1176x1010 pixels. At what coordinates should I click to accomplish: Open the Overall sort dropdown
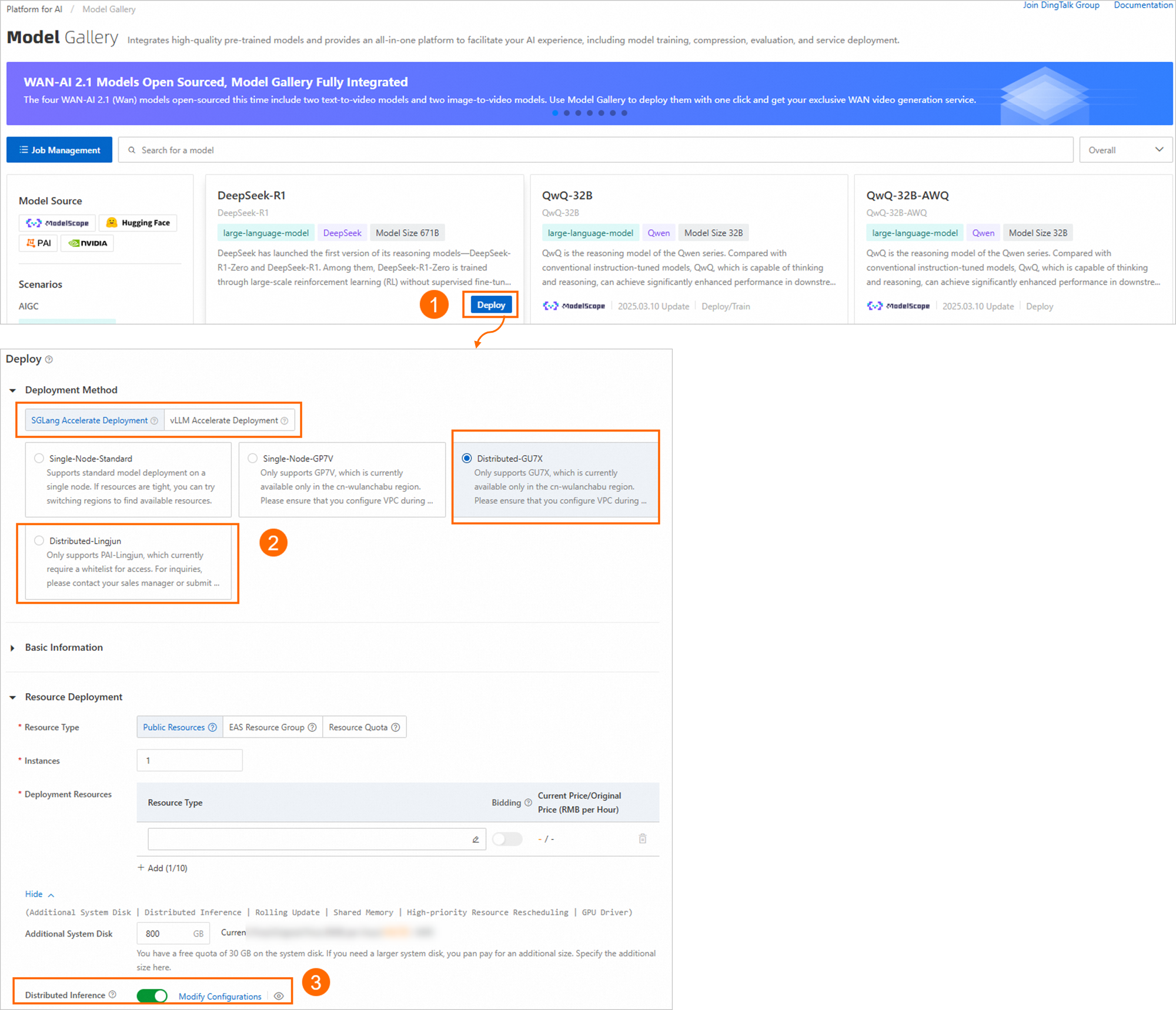tap(1125, 150)
